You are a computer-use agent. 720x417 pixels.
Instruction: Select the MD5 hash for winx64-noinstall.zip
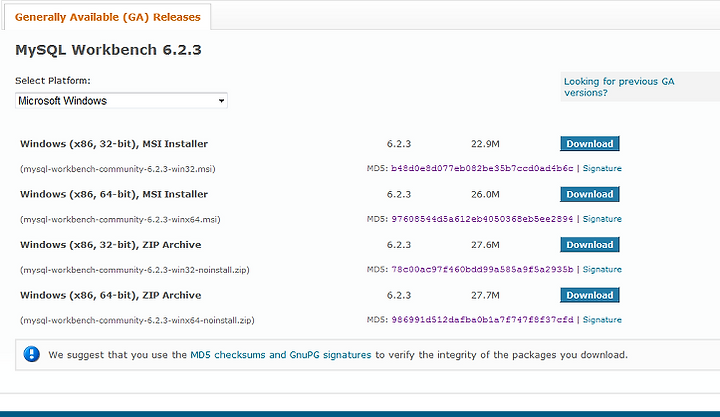[x=482, y=320]
